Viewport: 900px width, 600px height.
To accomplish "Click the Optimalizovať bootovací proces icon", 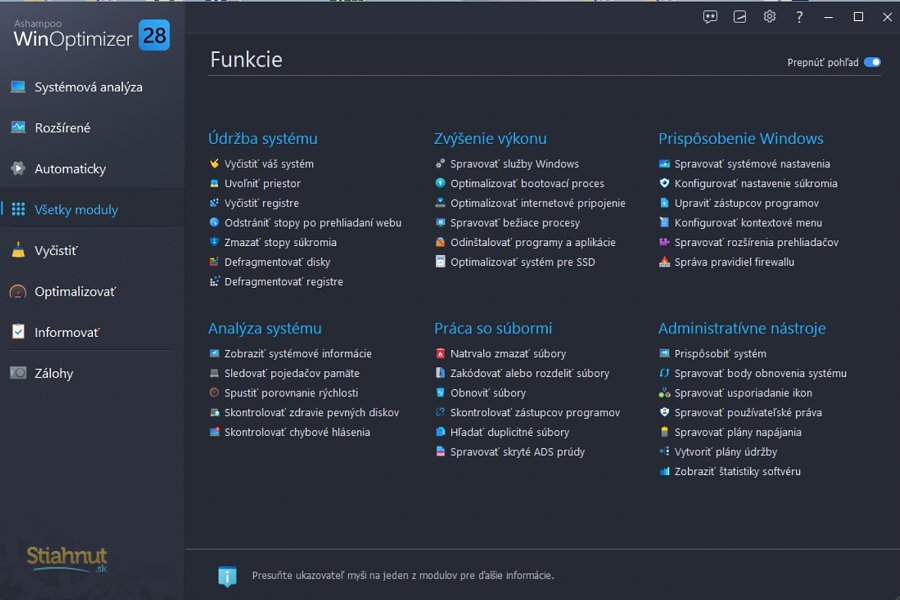I will pos(440,183).
